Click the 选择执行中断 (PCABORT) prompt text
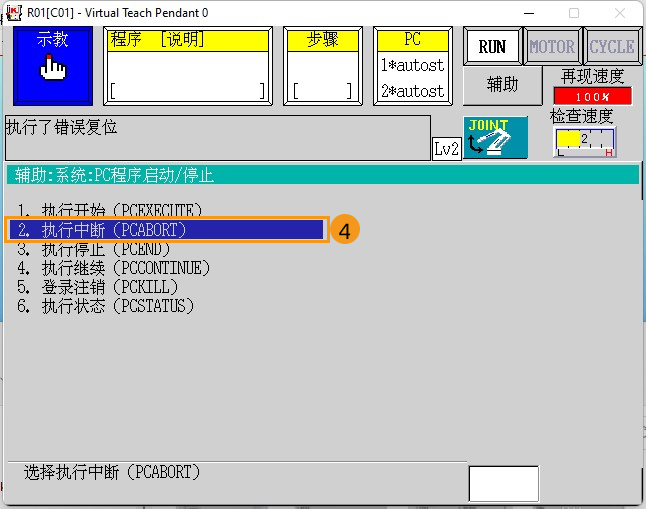 point(112,472)
